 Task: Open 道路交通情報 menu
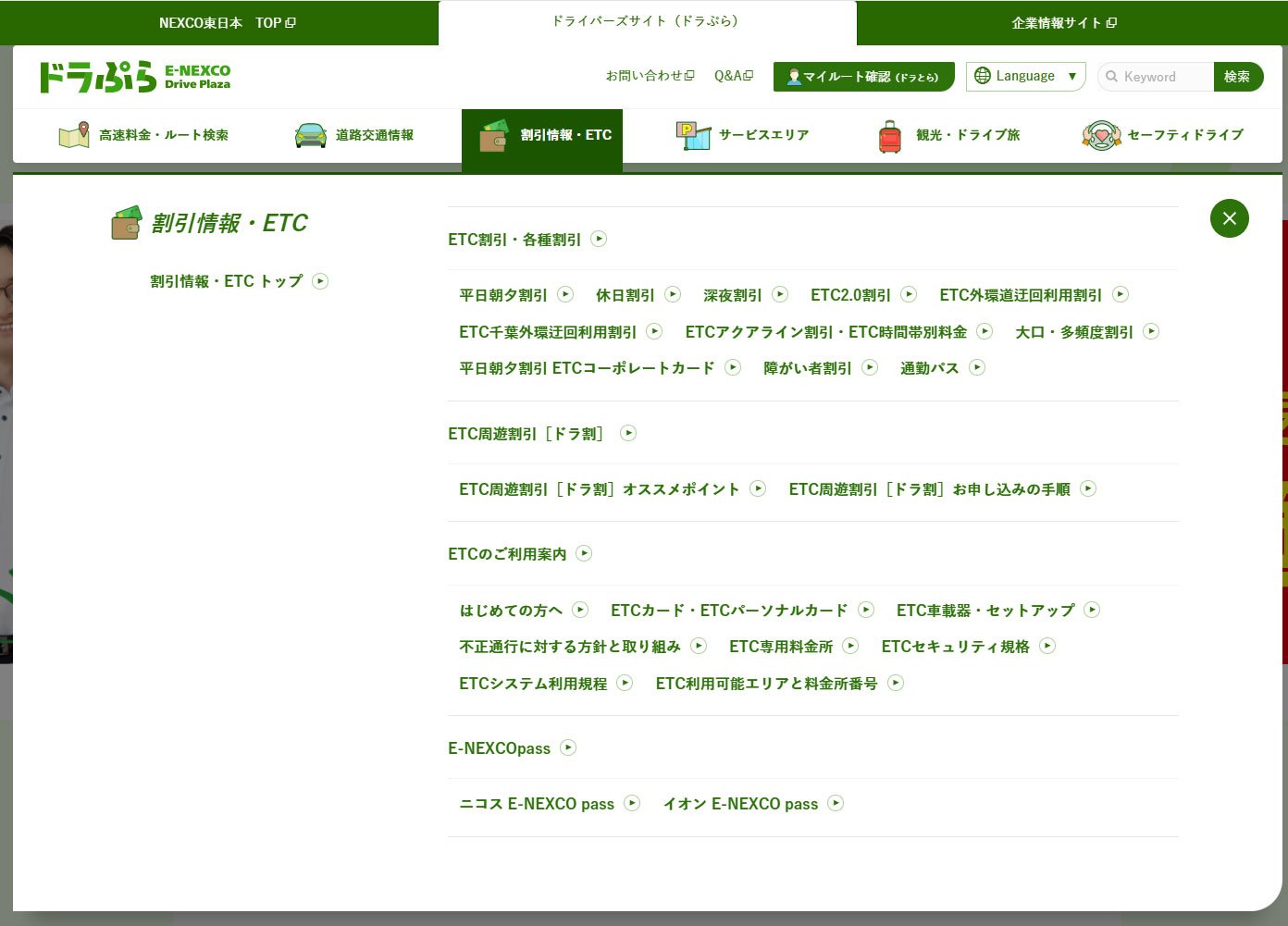click(x=354, y=135)
